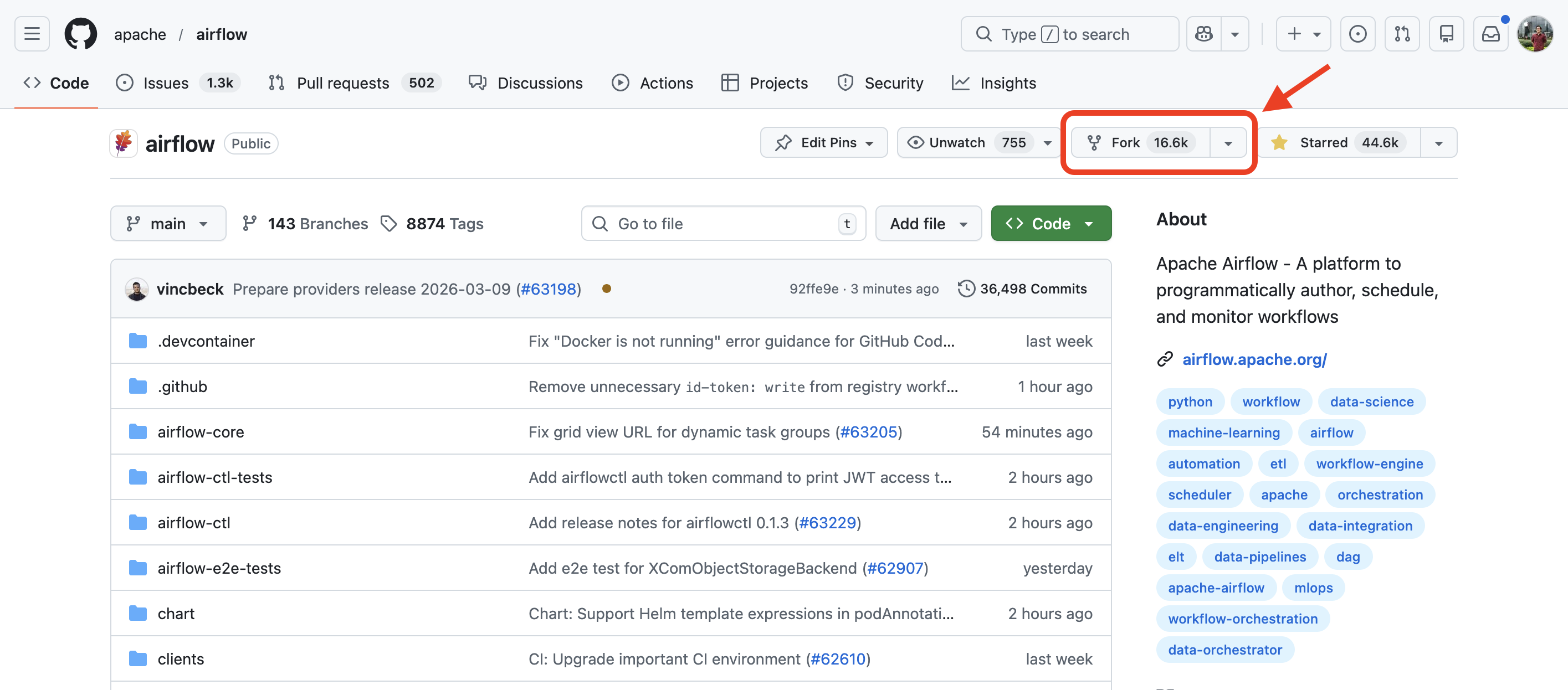Expand the green Code button dropdown
This screenshot has height=690, width=1568.
[1089, 223]
